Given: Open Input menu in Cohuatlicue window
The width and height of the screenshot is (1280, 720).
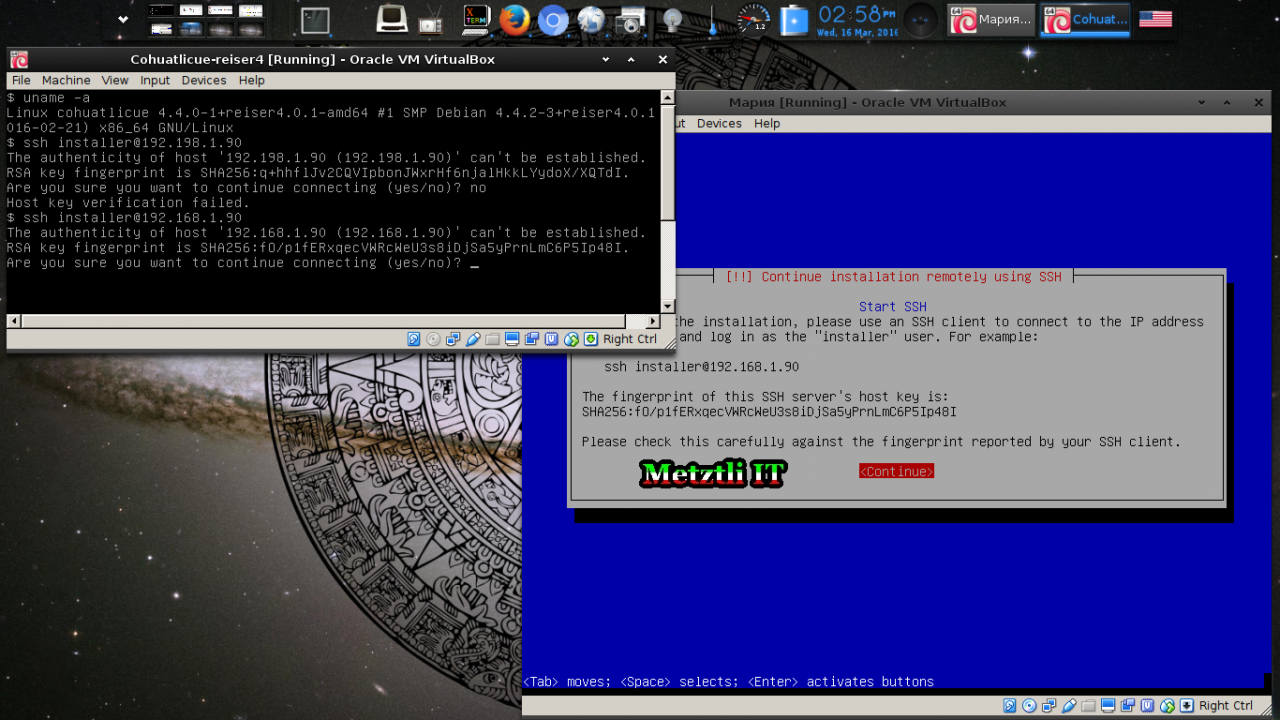Looking at the screenshot, I should 155,80.
